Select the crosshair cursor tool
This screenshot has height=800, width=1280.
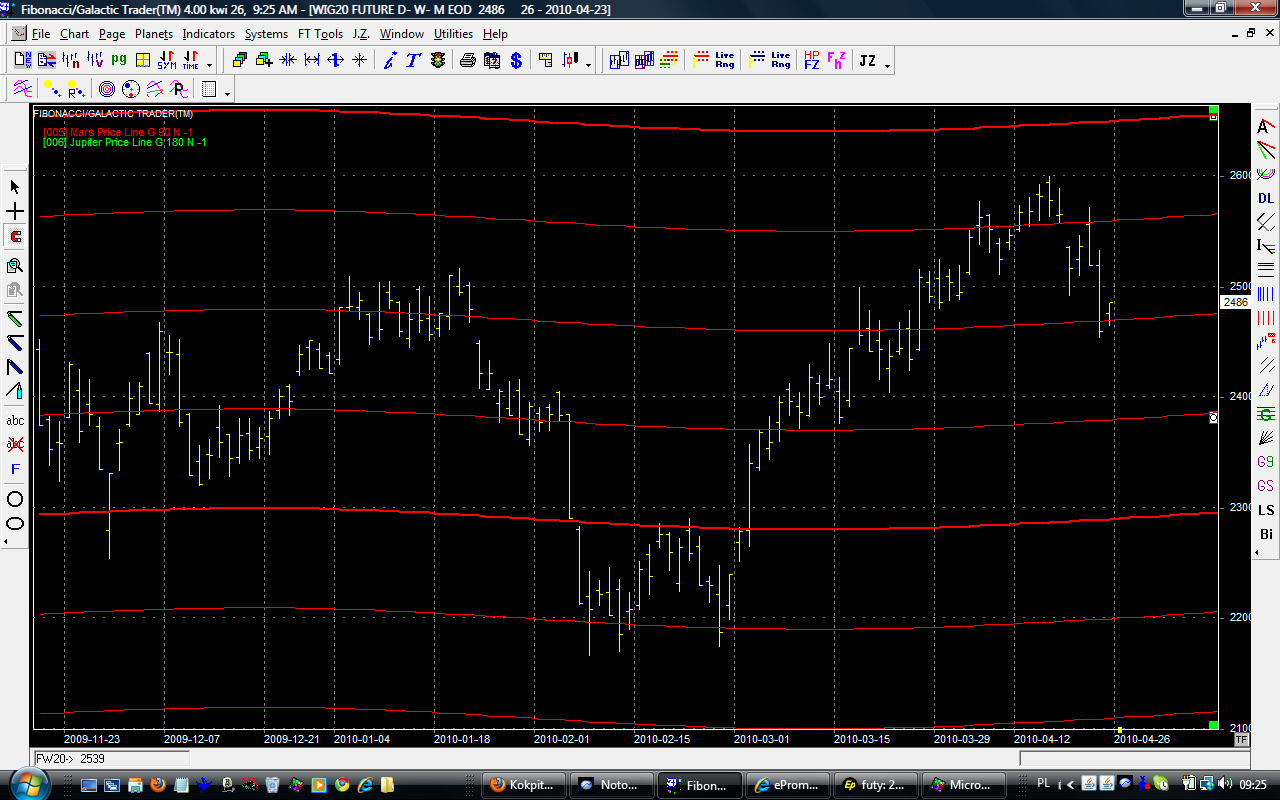click(15, 212)
